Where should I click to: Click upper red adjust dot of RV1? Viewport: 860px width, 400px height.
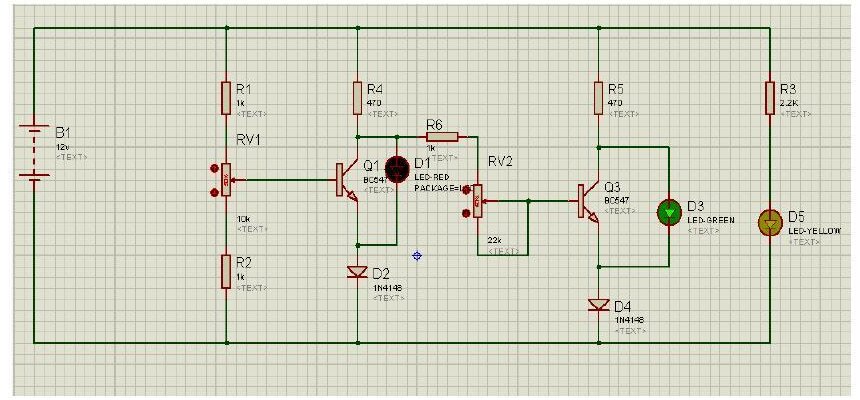pos(214,166)
